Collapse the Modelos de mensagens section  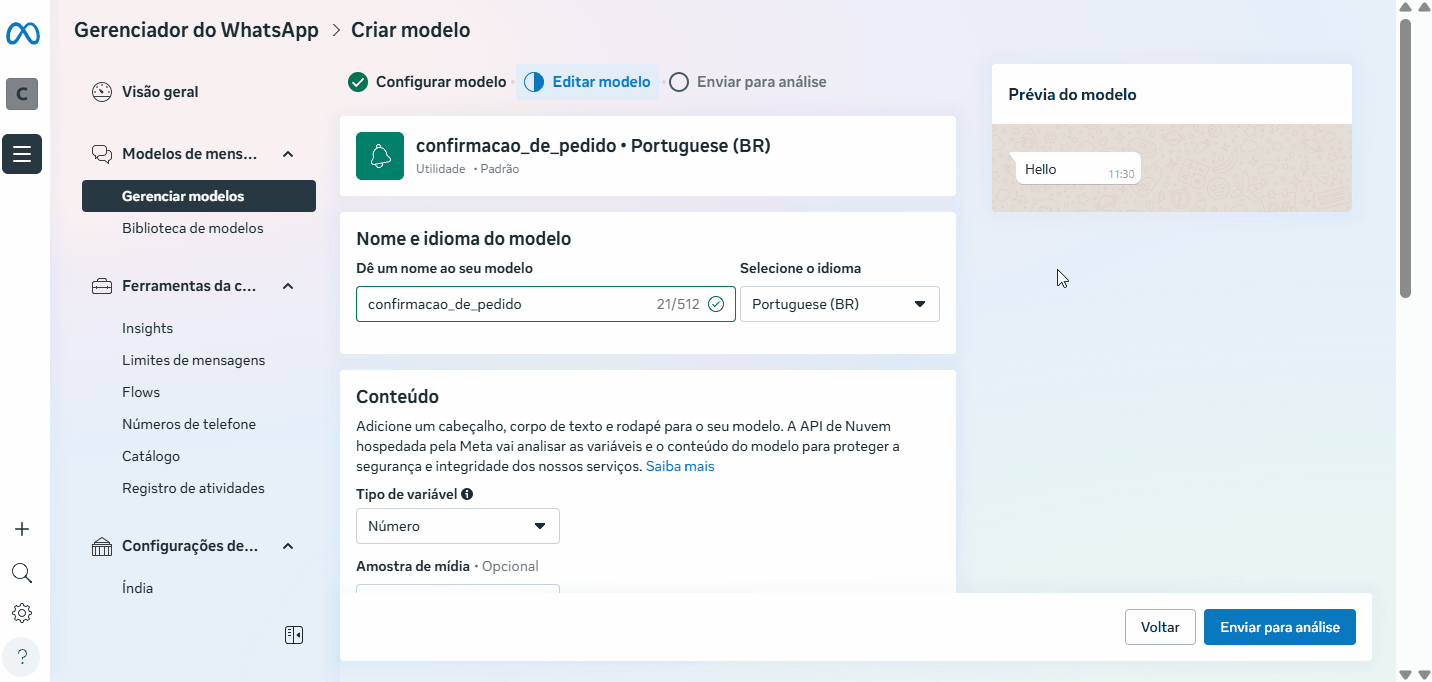click(288, 154)
